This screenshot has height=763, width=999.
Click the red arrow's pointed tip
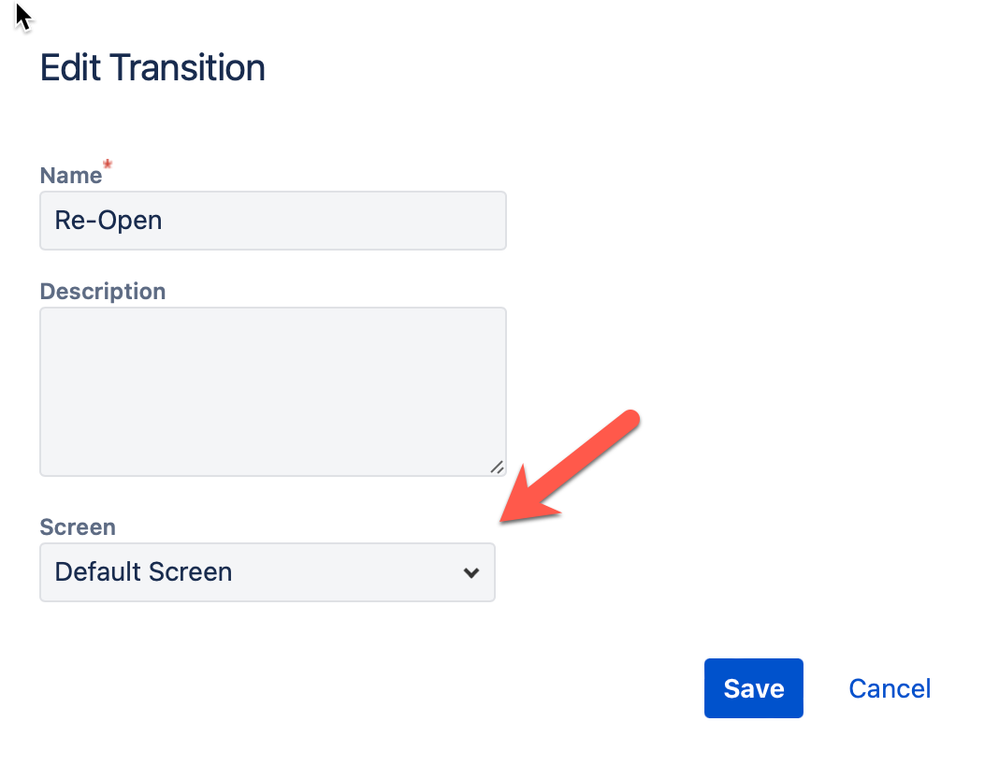[x=505, y=518]
